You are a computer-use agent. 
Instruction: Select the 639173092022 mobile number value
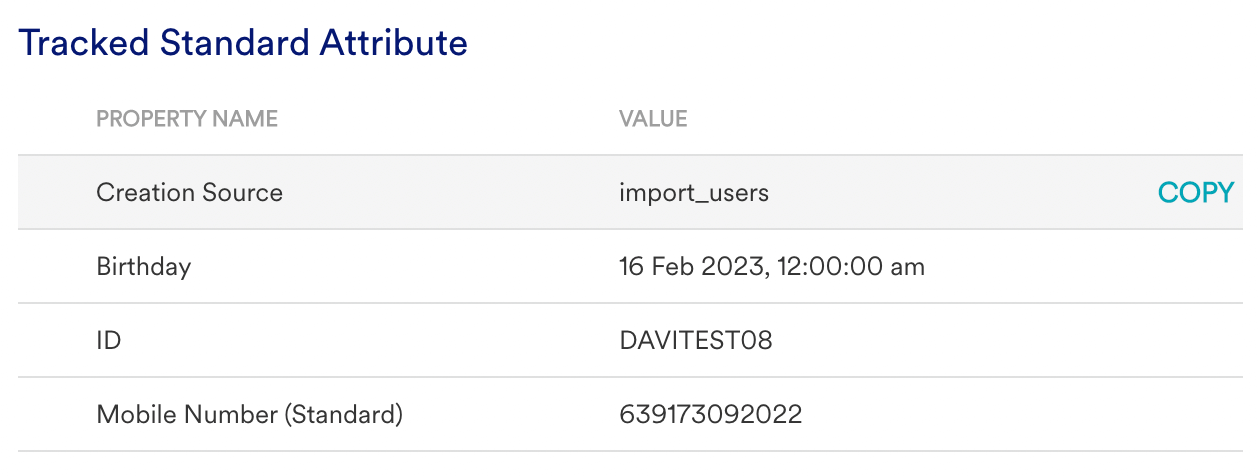click(x=711, y=414)
